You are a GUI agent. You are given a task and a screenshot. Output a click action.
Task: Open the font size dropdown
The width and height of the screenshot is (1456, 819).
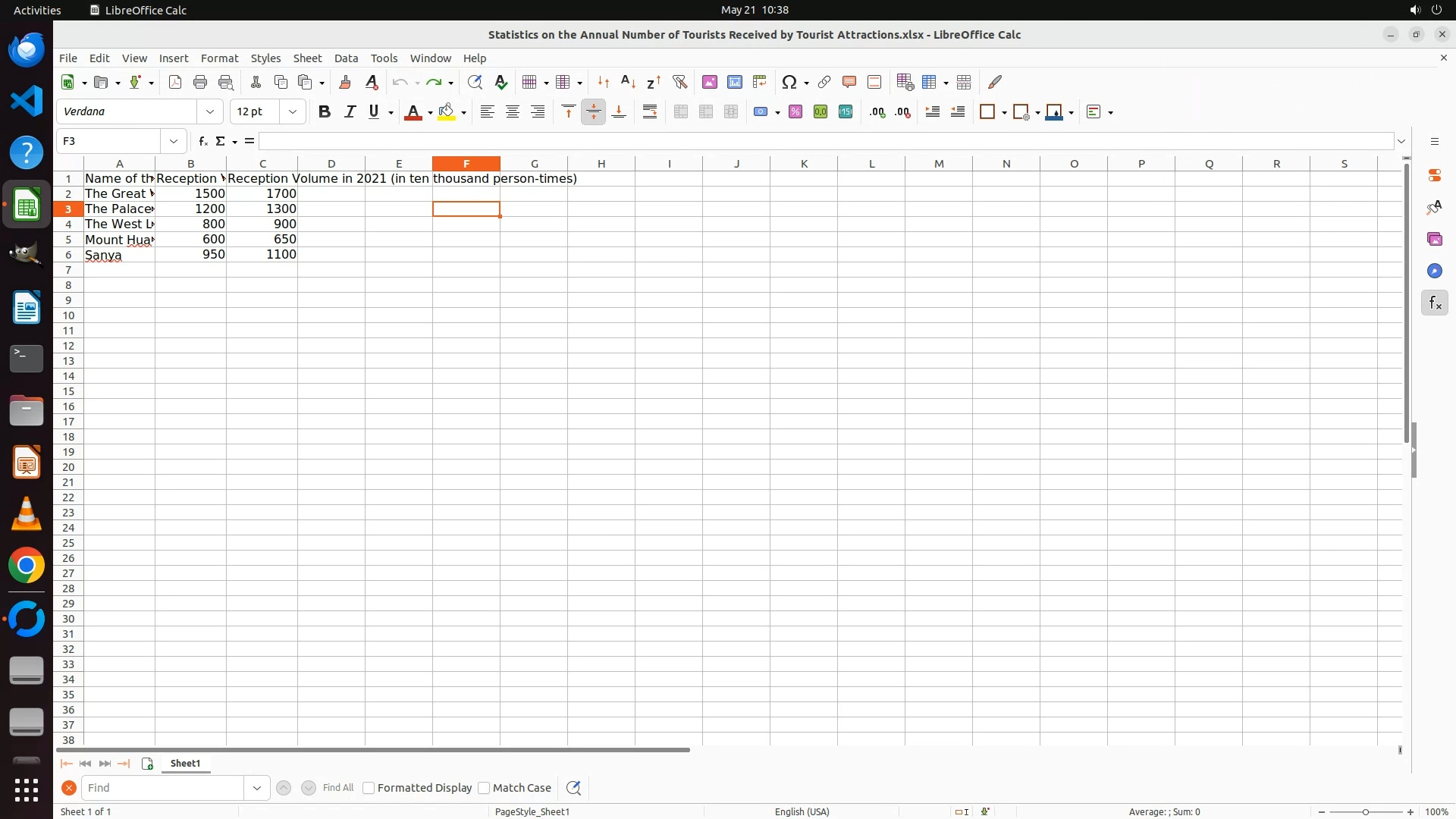point(293,112)
